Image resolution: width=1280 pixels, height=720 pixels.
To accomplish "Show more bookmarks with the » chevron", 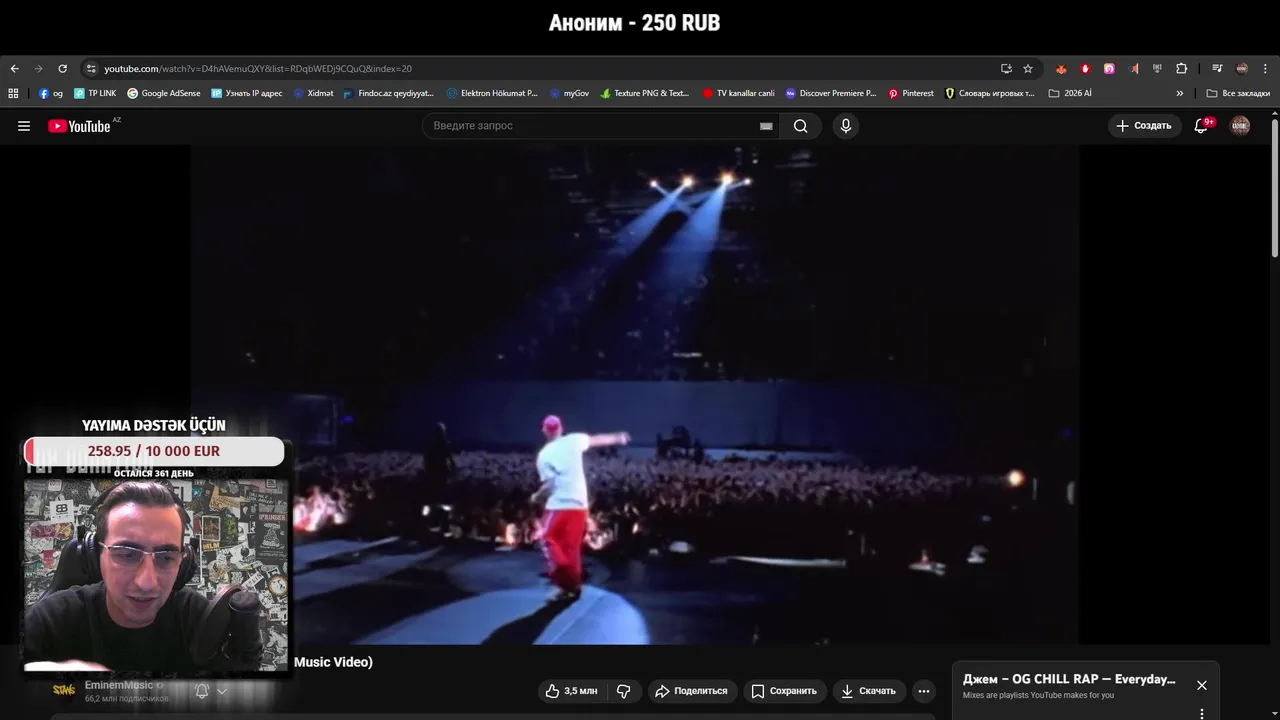I will click(1179, 93).
